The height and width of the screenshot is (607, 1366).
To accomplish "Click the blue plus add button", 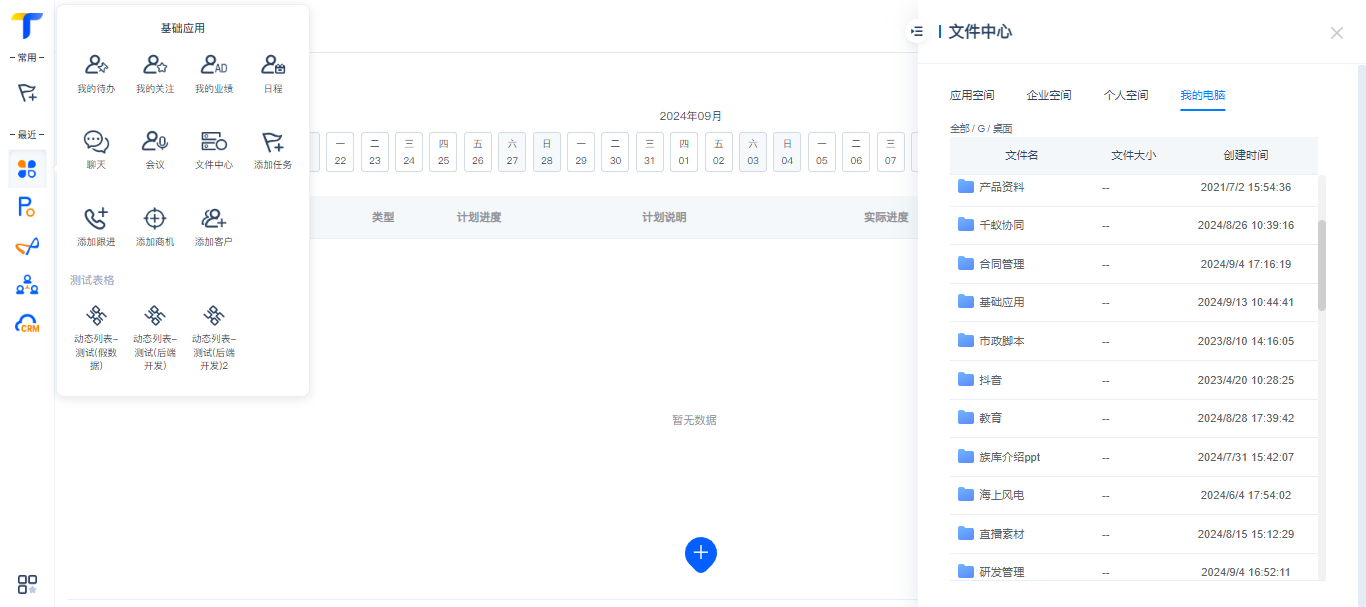I will tap(701, 553).
